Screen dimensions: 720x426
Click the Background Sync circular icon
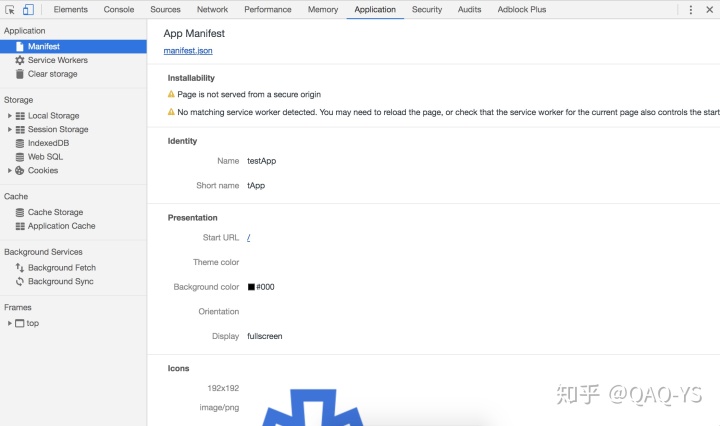pyautogui.click(x=20, y=281)
